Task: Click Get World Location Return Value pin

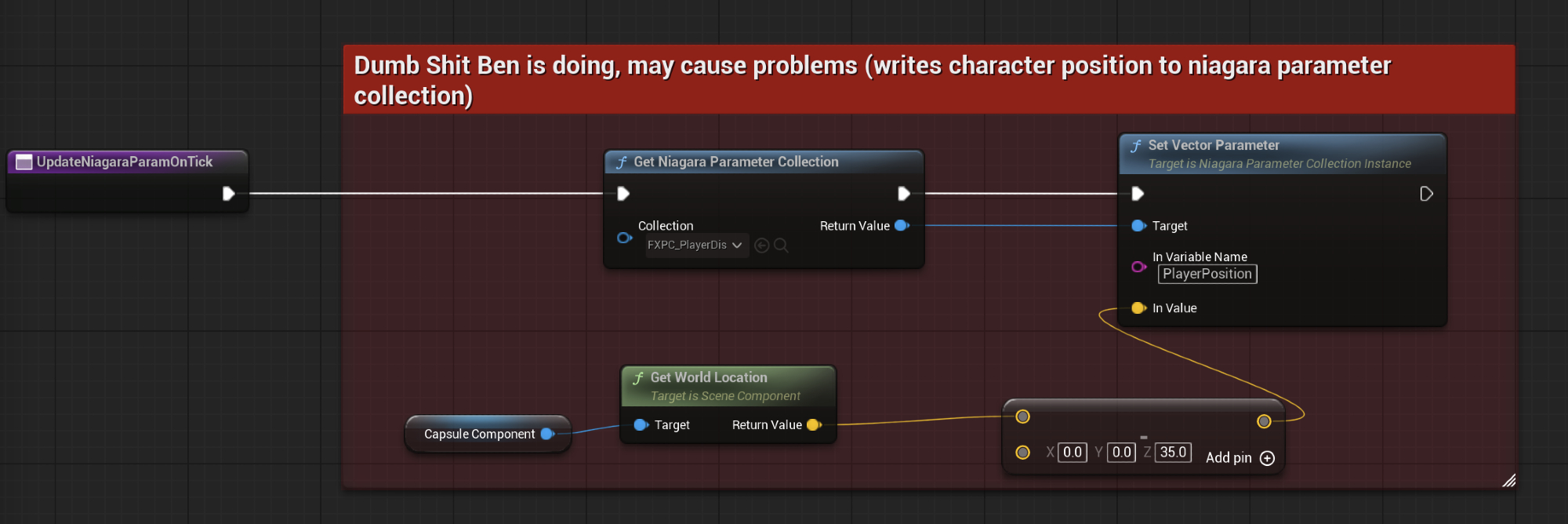Action: [814, 425]
